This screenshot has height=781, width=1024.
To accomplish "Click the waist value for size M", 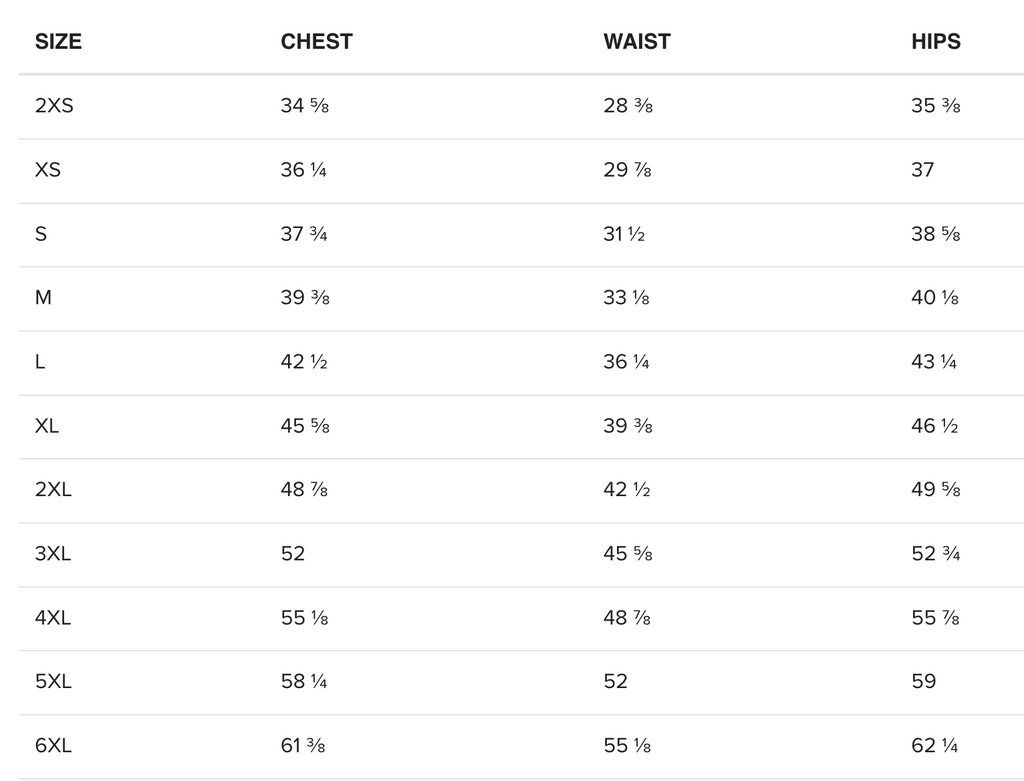I will tap(626, 298).
